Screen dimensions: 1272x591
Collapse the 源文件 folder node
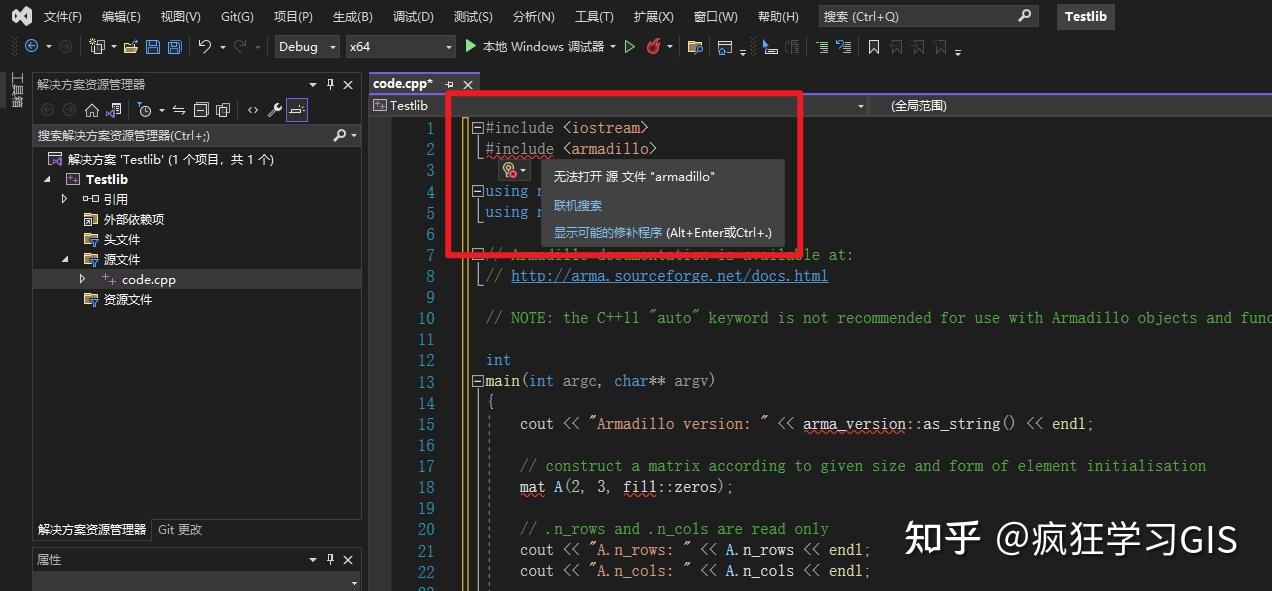65,259
